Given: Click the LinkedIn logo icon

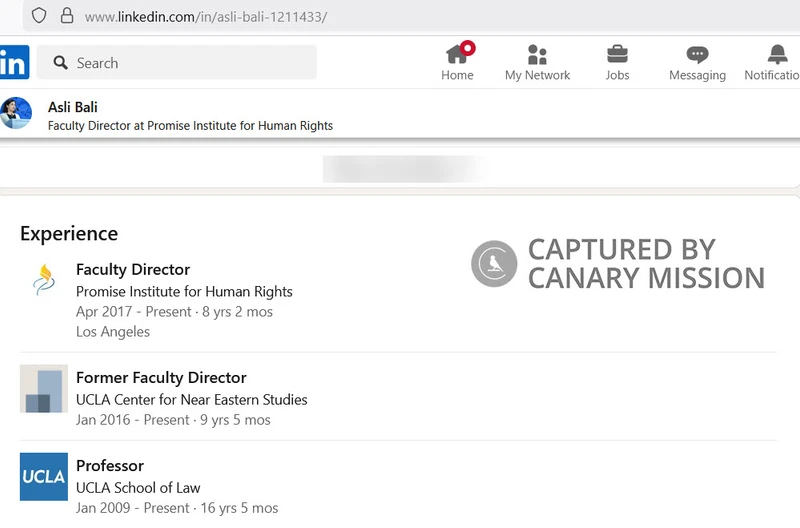Looking at the screenshot, I should pos(14,63).
